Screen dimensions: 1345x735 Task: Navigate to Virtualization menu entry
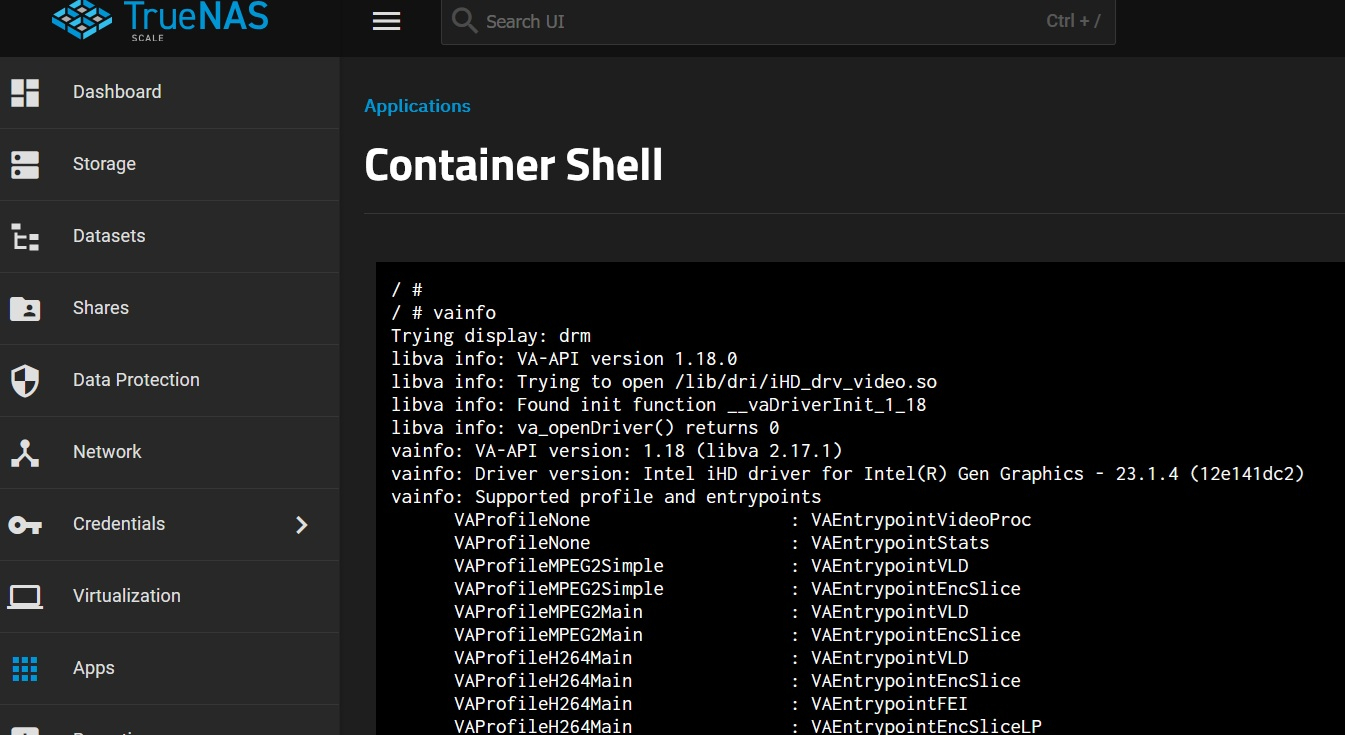[127, 596]
